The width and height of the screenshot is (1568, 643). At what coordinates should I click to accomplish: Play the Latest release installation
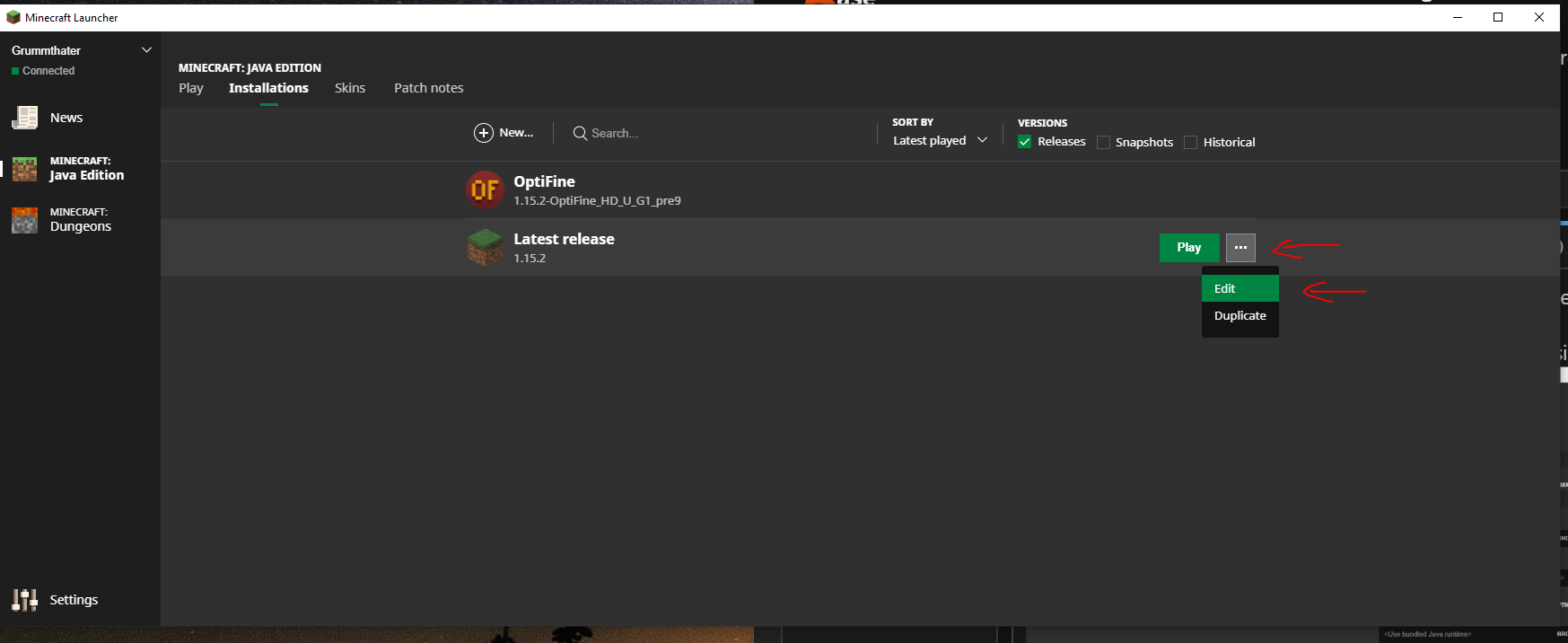(x=1189, y=247)
